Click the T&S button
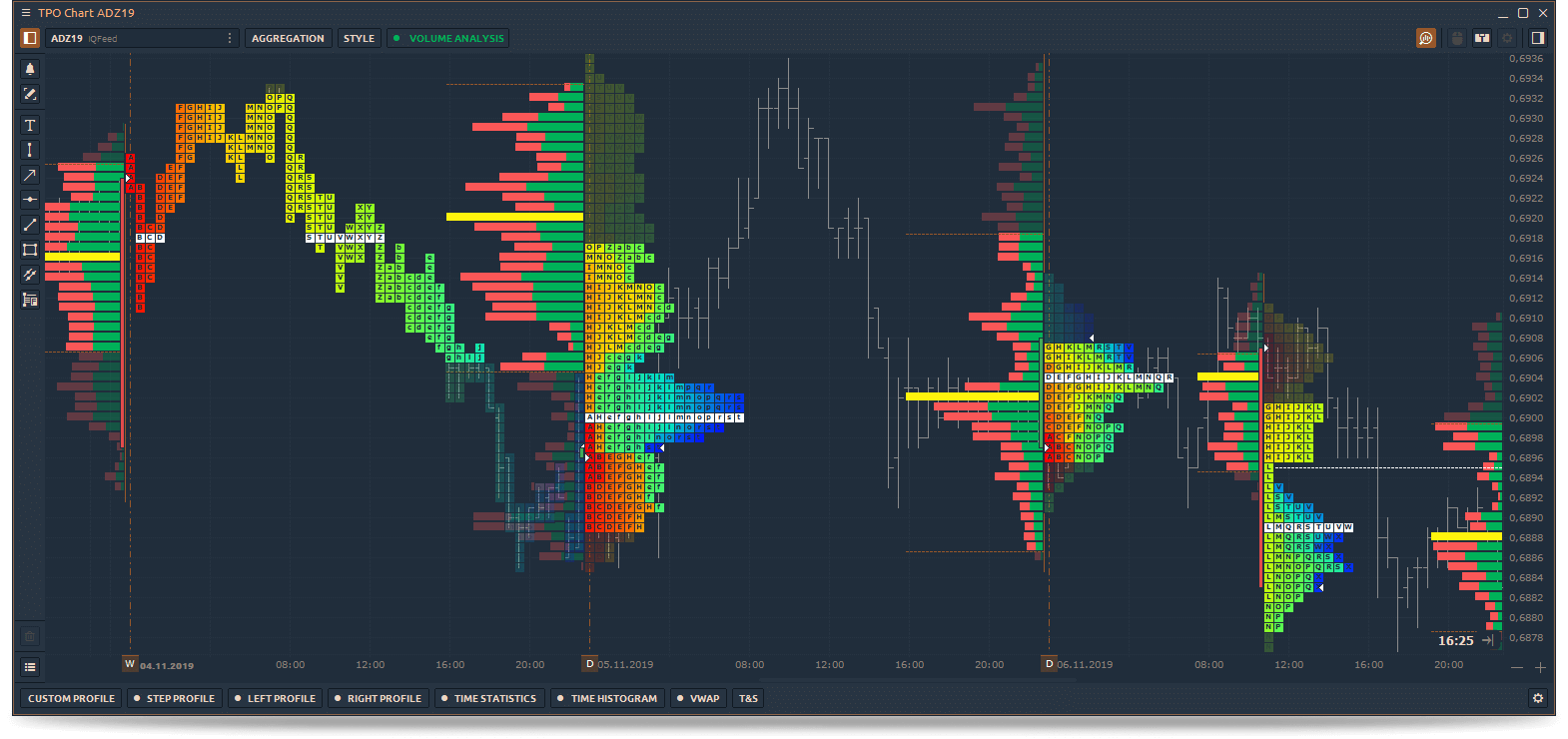 tap(748, 698)
